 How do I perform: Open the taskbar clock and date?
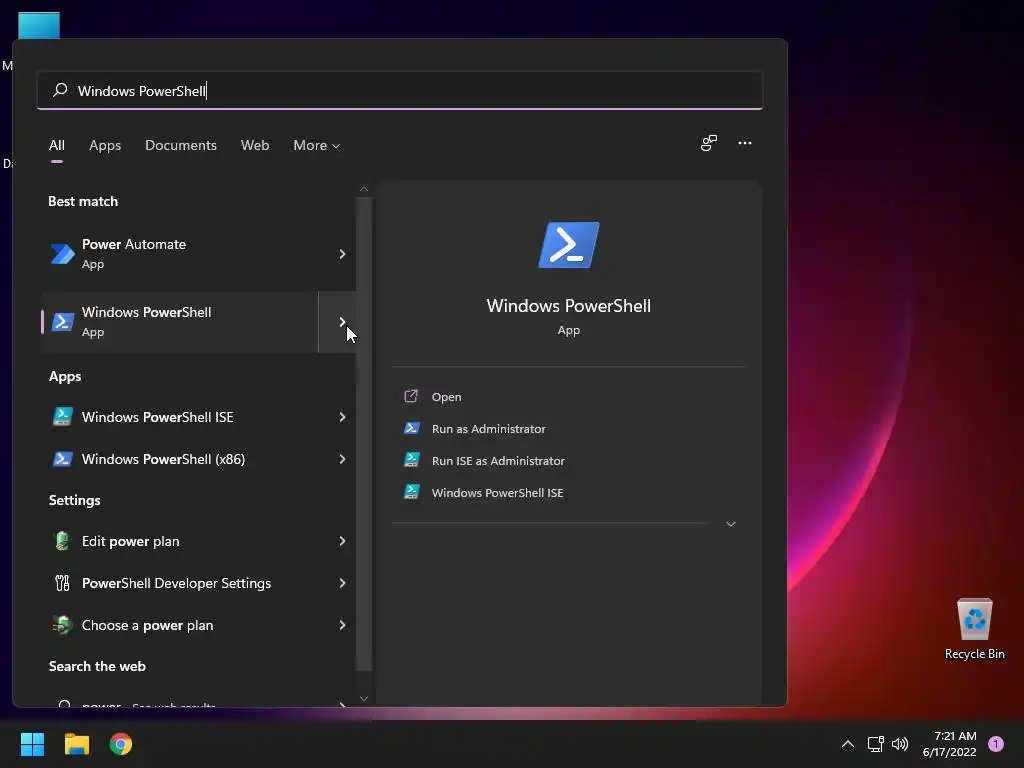pos(950,744)
